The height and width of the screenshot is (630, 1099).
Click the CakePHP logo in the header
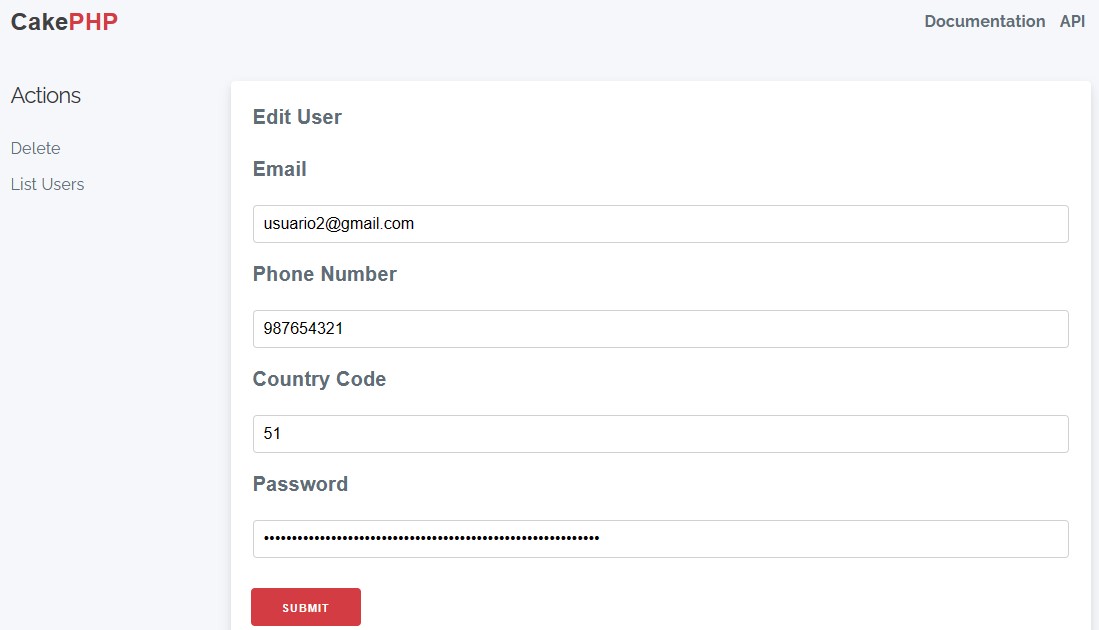pyautogui.click(x=64, y=22)
